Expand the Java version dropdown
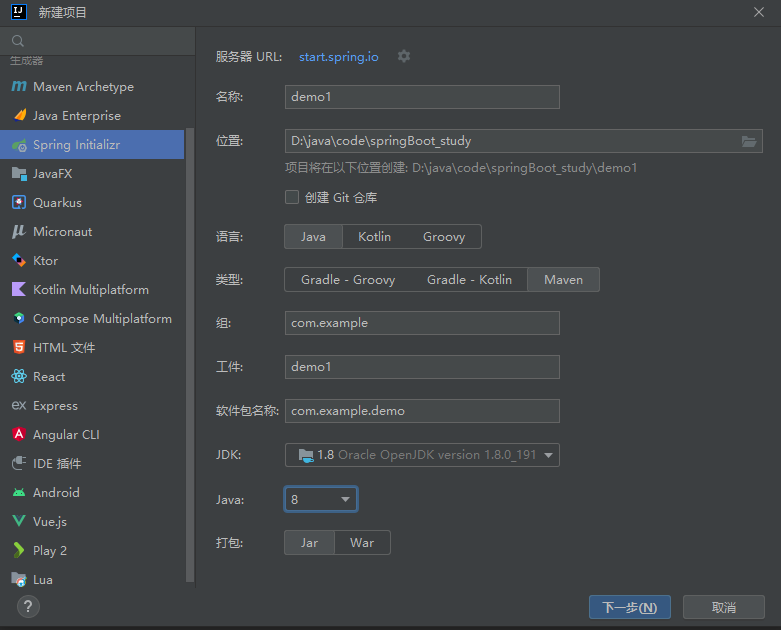 [x=321, y=499]
